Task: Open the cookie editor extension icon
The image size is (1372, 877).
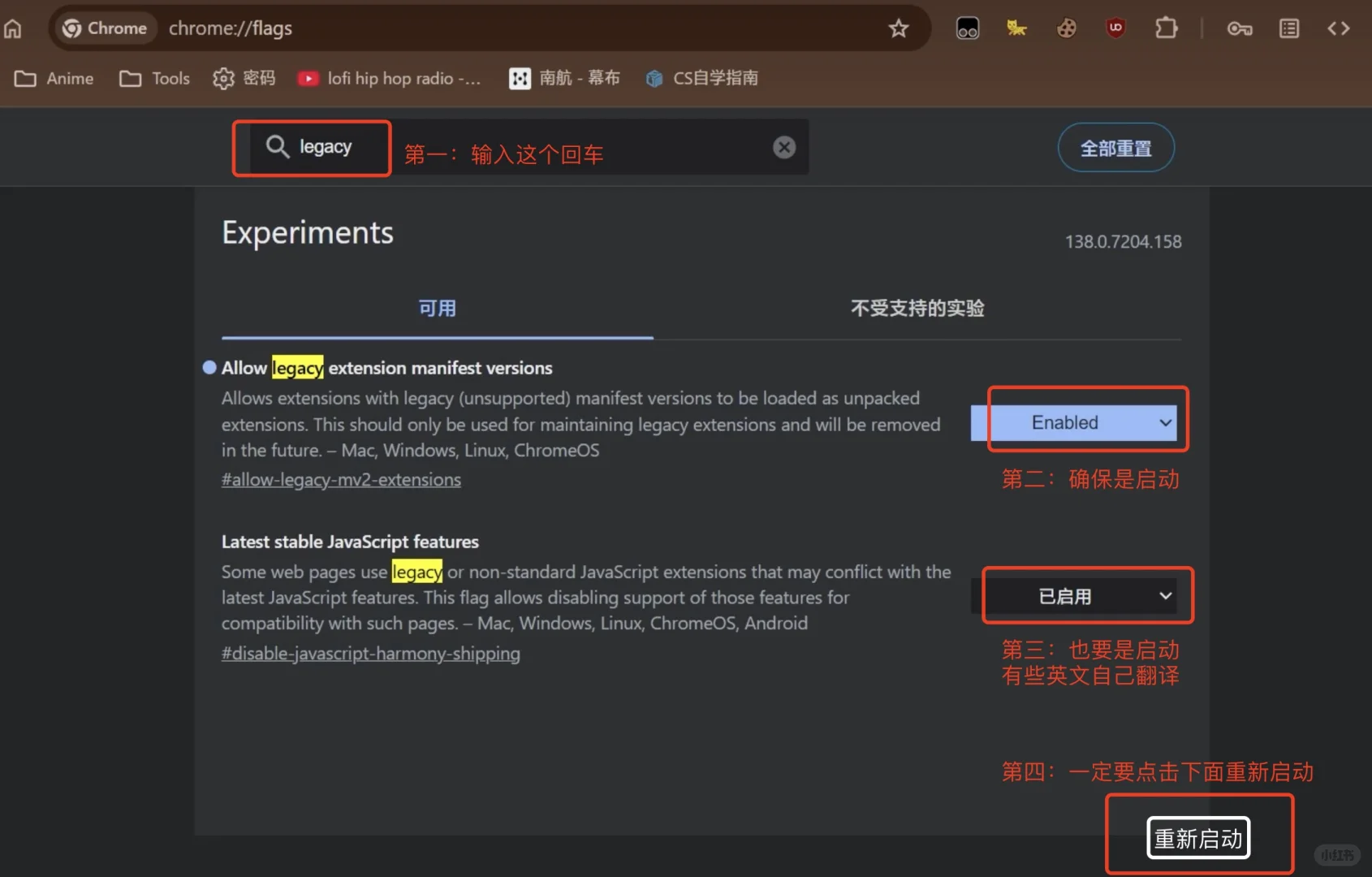Action: 1066,28
